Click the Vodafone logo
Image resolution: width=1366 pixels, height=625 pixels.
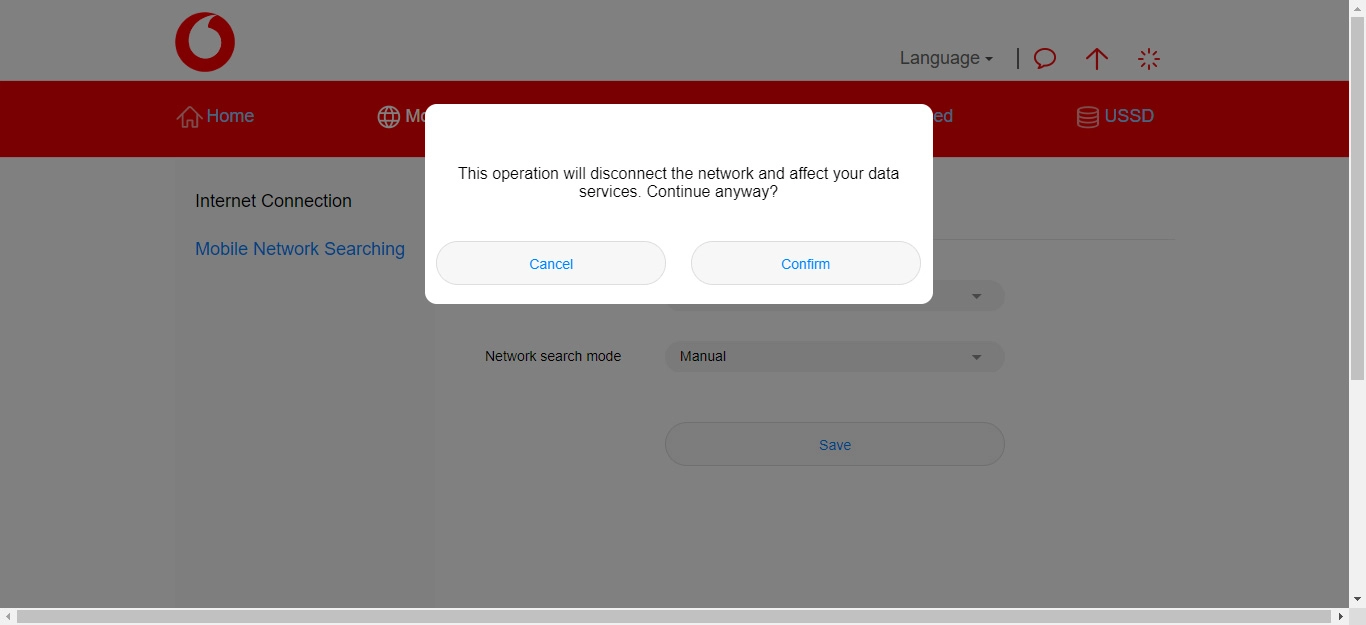(x=204, y=41)
